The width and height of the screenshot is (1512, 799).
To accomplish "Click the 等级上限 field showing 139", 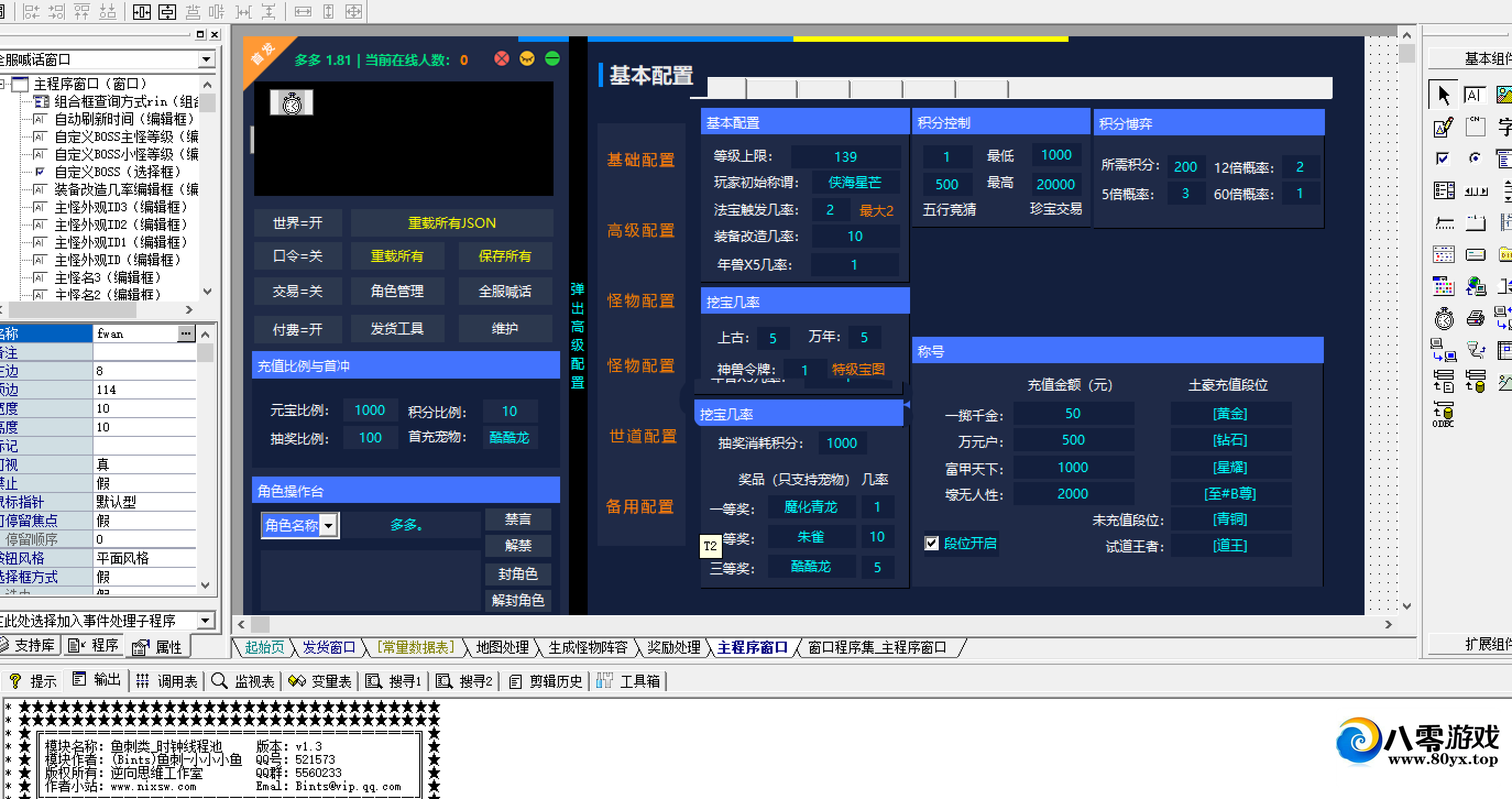I will pyautogui.click(x=846, y=157).
